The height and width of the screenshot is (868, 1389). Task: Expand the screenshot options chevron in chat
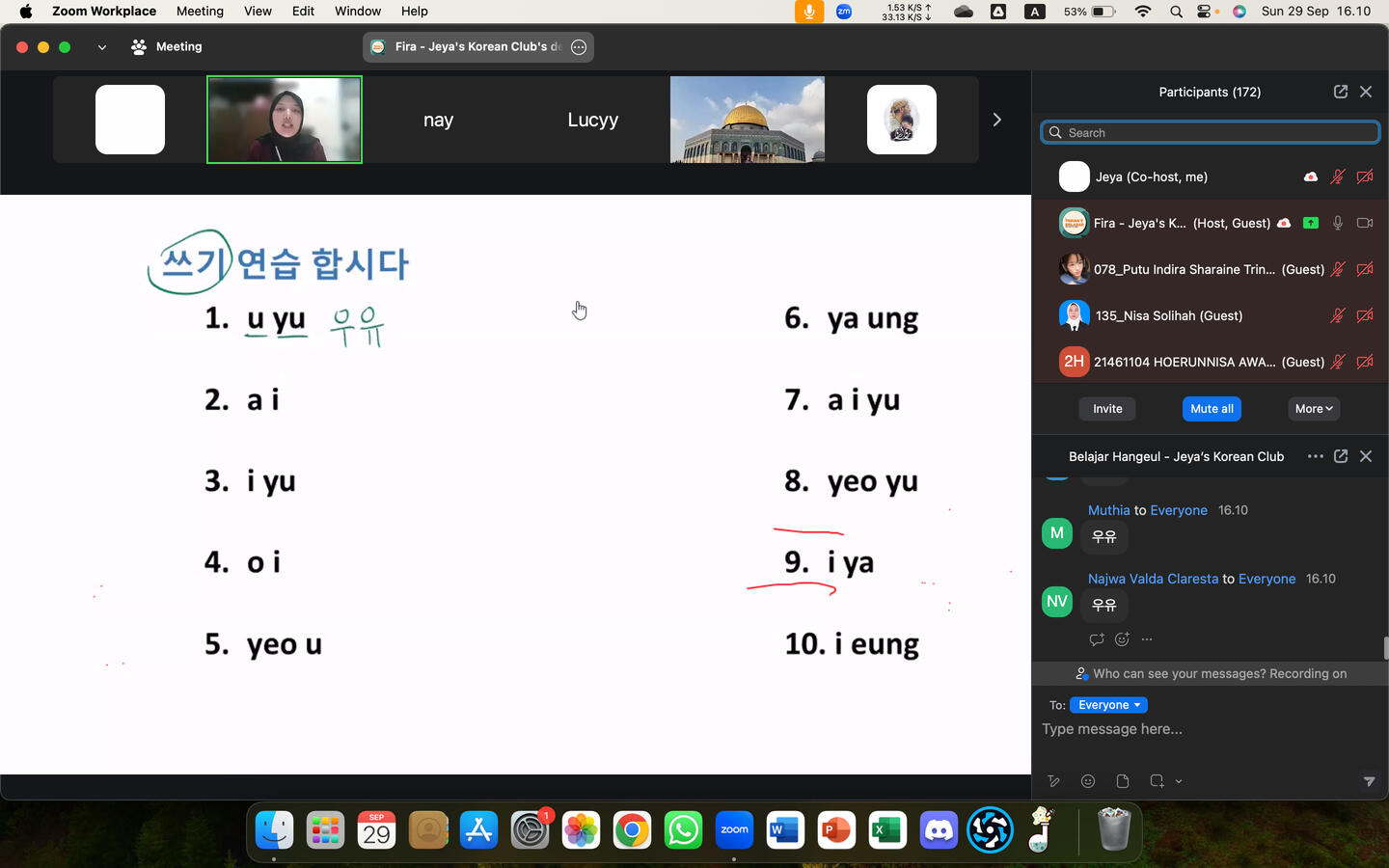1179,781
